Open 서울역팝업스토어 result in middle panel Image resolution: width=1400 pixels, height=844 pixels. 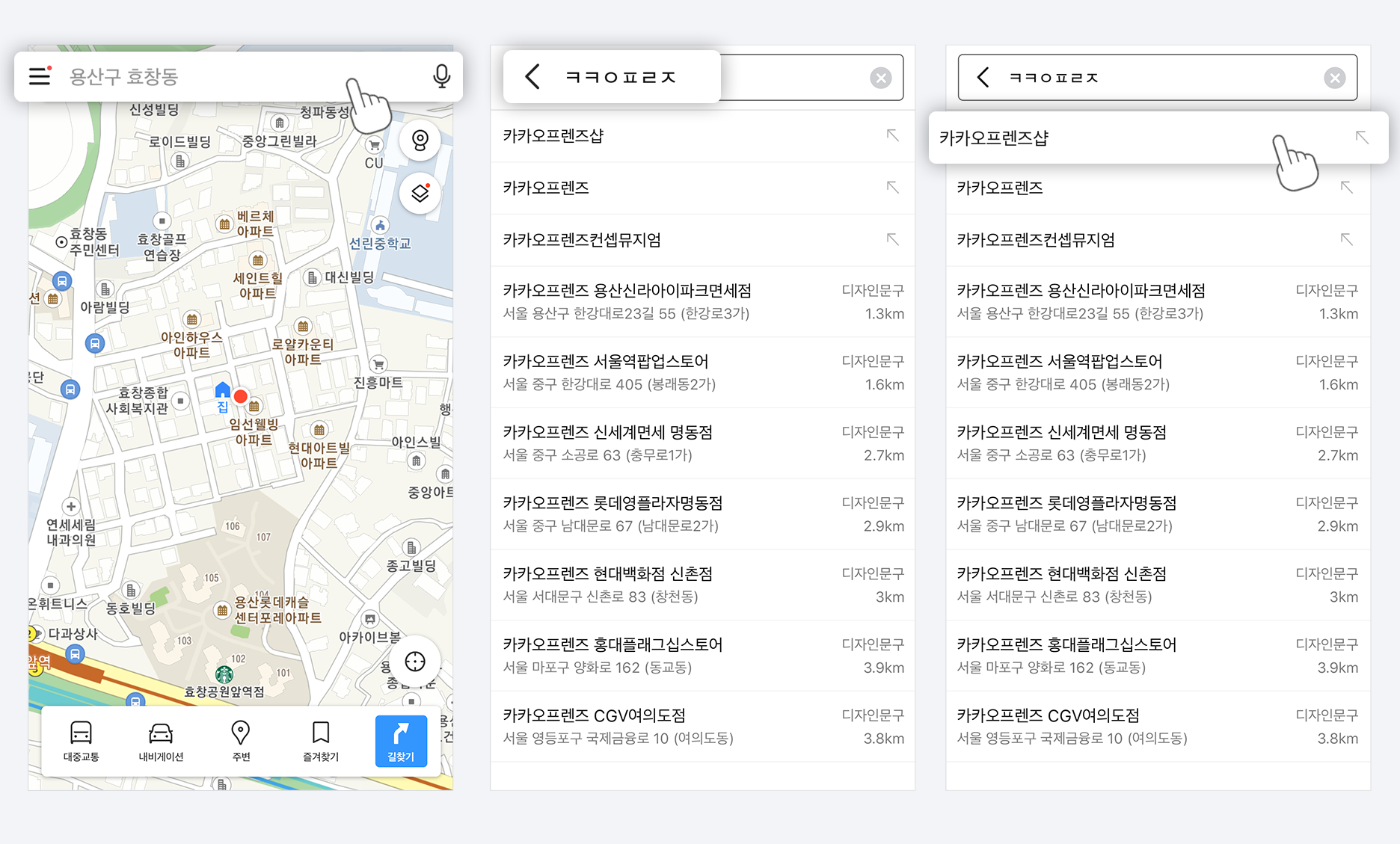point(702,372)
